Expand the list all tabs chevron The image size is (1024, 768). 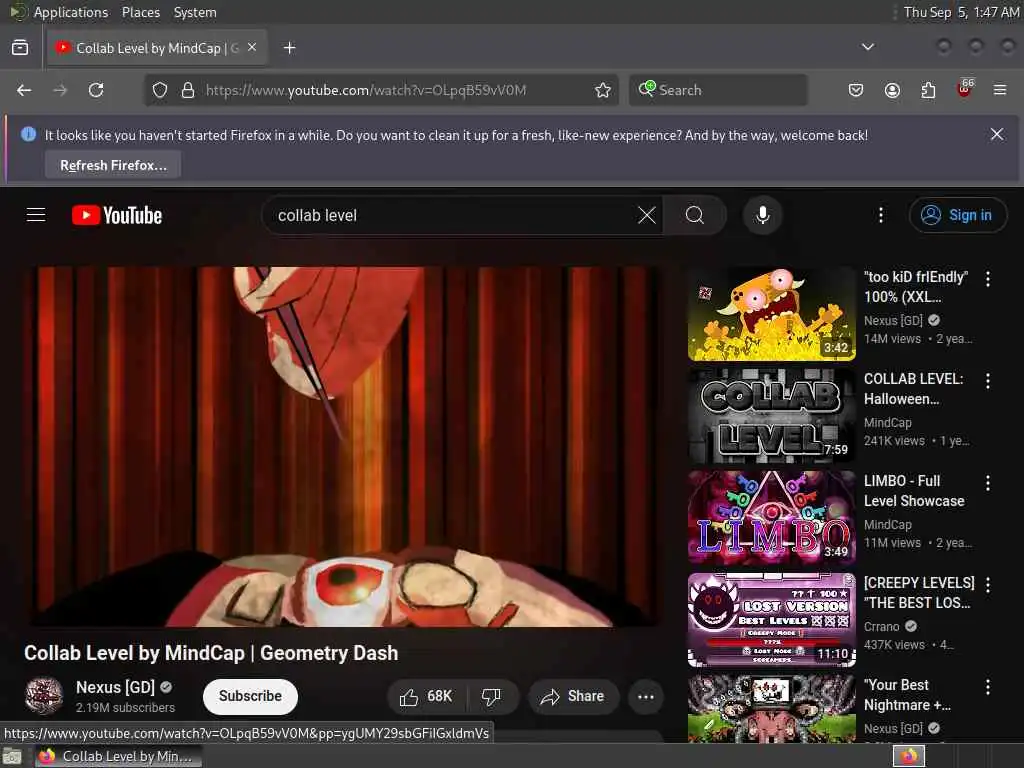click(867, 47)
